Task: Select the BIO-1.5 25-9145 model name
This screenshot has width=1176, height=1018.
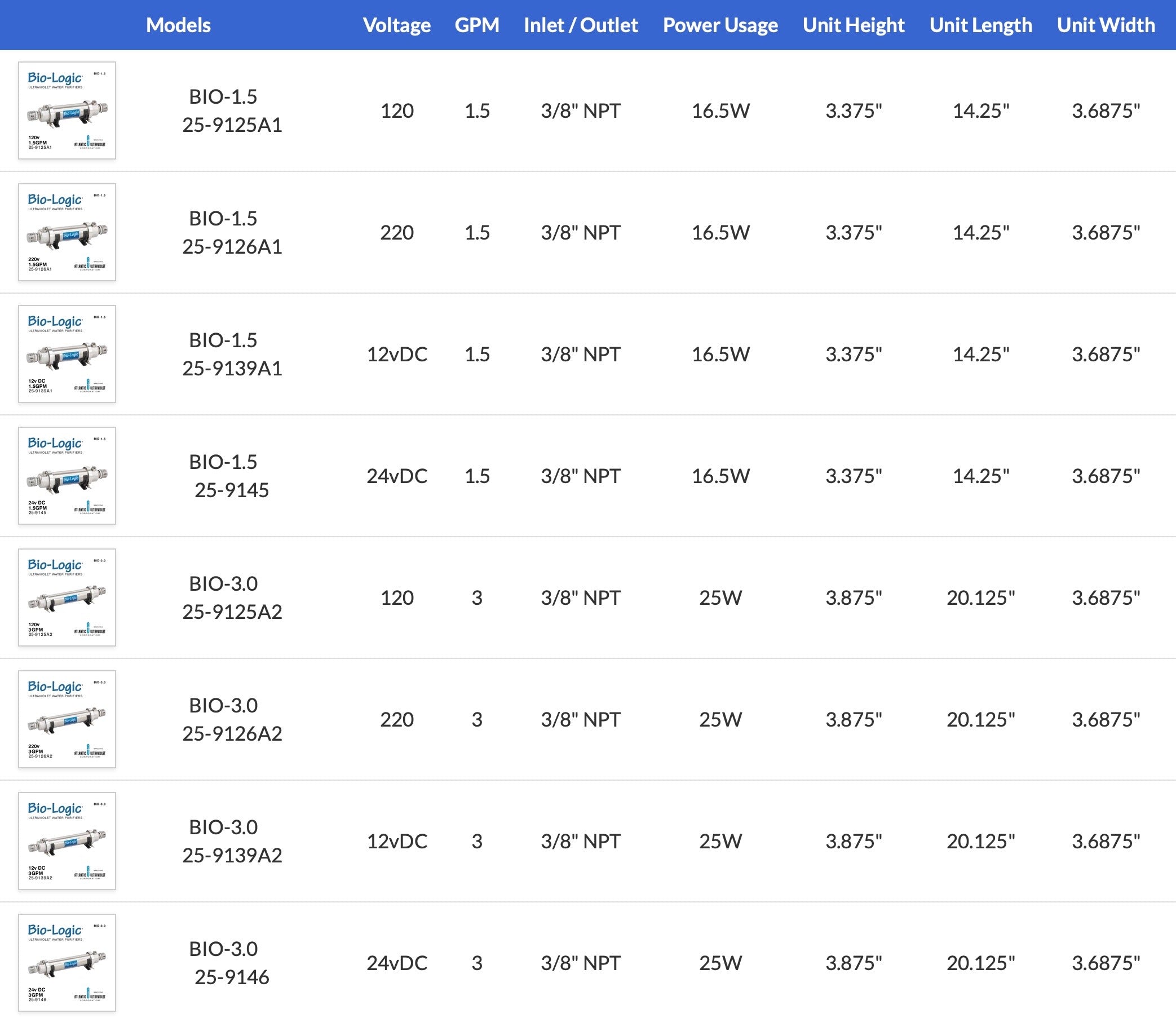Action: [232, 476]
